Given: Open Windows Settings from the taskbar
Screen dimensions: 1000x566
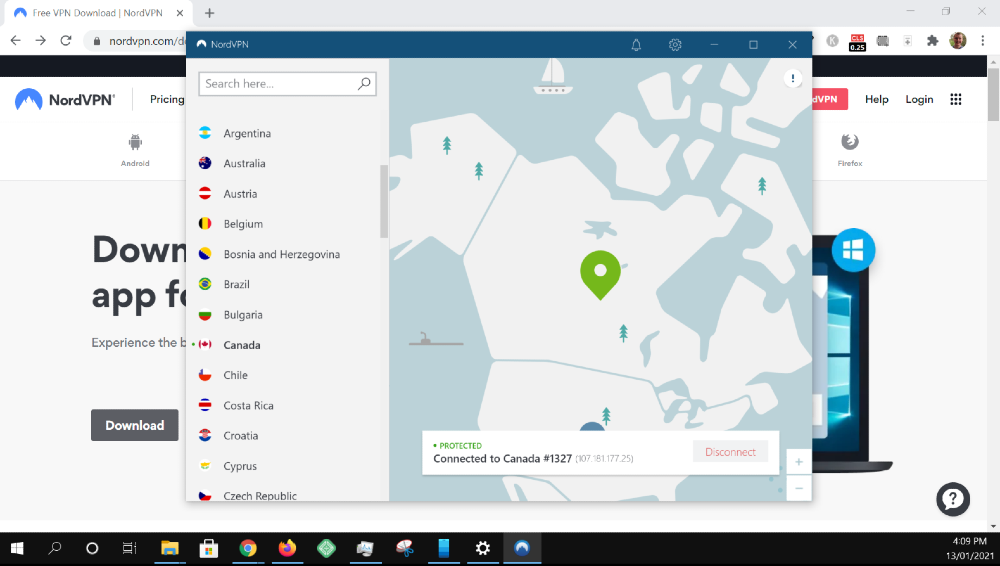Looking at the screenshot, I should click(483, 548).
